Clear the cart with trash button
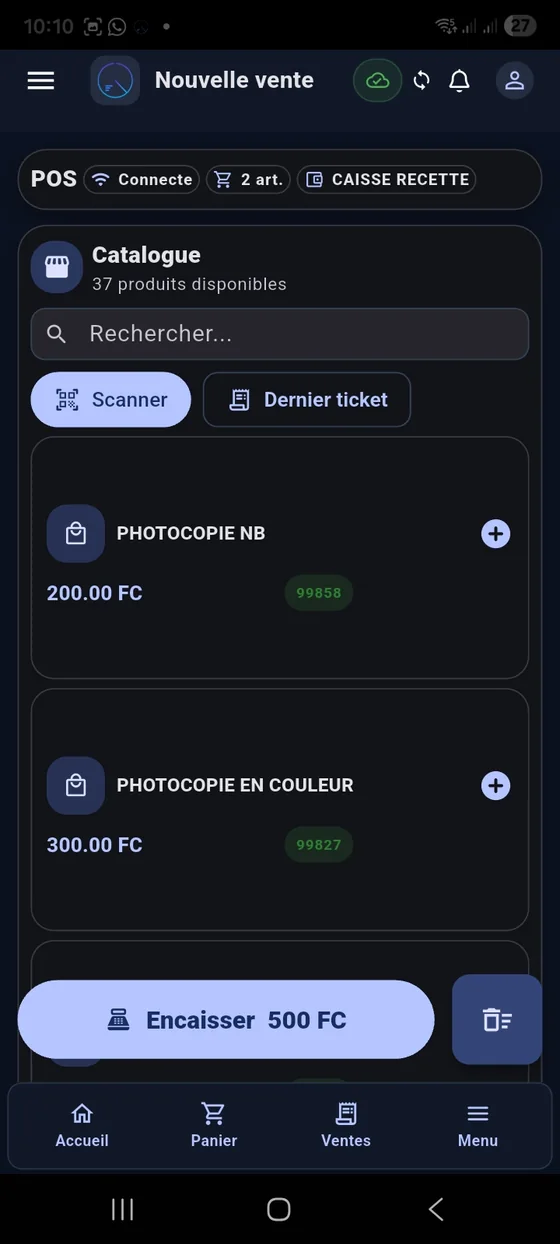560x1244 pixels. [x=497, y=1019]
